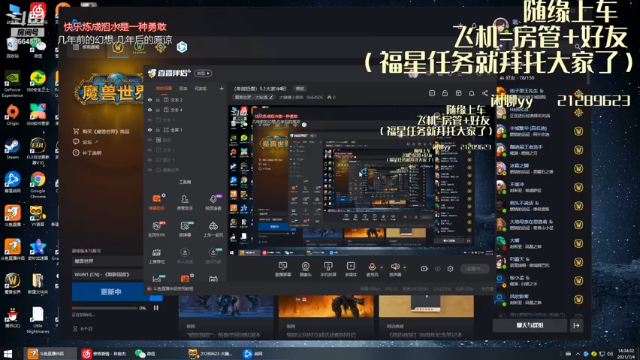Click the exit arrow icon beside 聊天与群组
This screenshot has height=360, width=640.
576,325
